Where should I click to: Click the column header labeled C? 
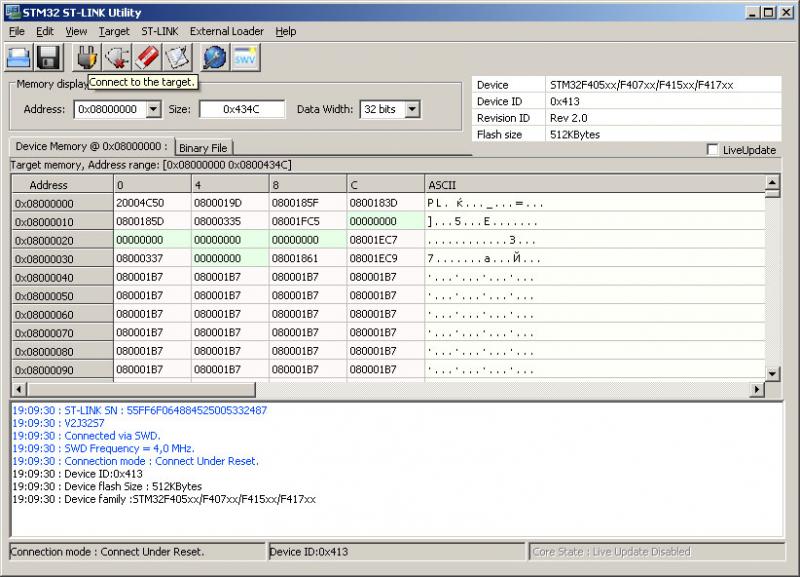click(x=386, y=185)
